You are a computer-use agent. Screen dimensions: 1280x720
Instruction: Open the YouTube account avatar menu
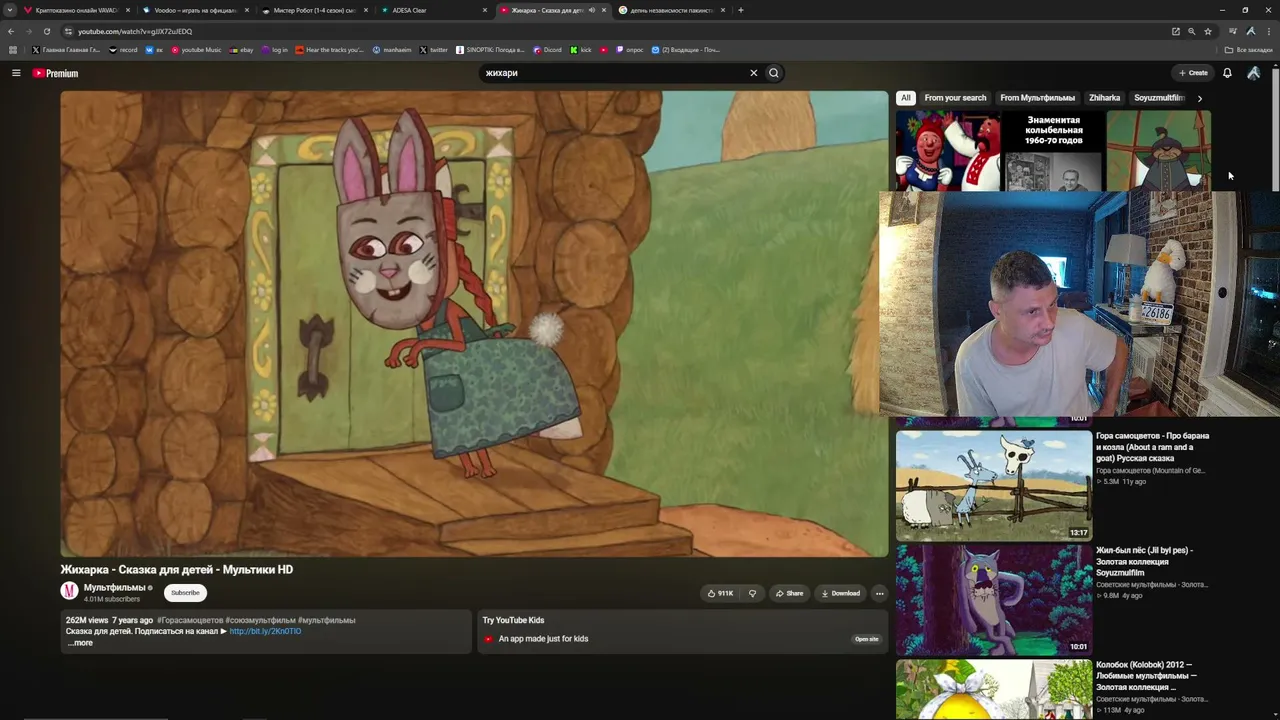tap(1254, 73)
